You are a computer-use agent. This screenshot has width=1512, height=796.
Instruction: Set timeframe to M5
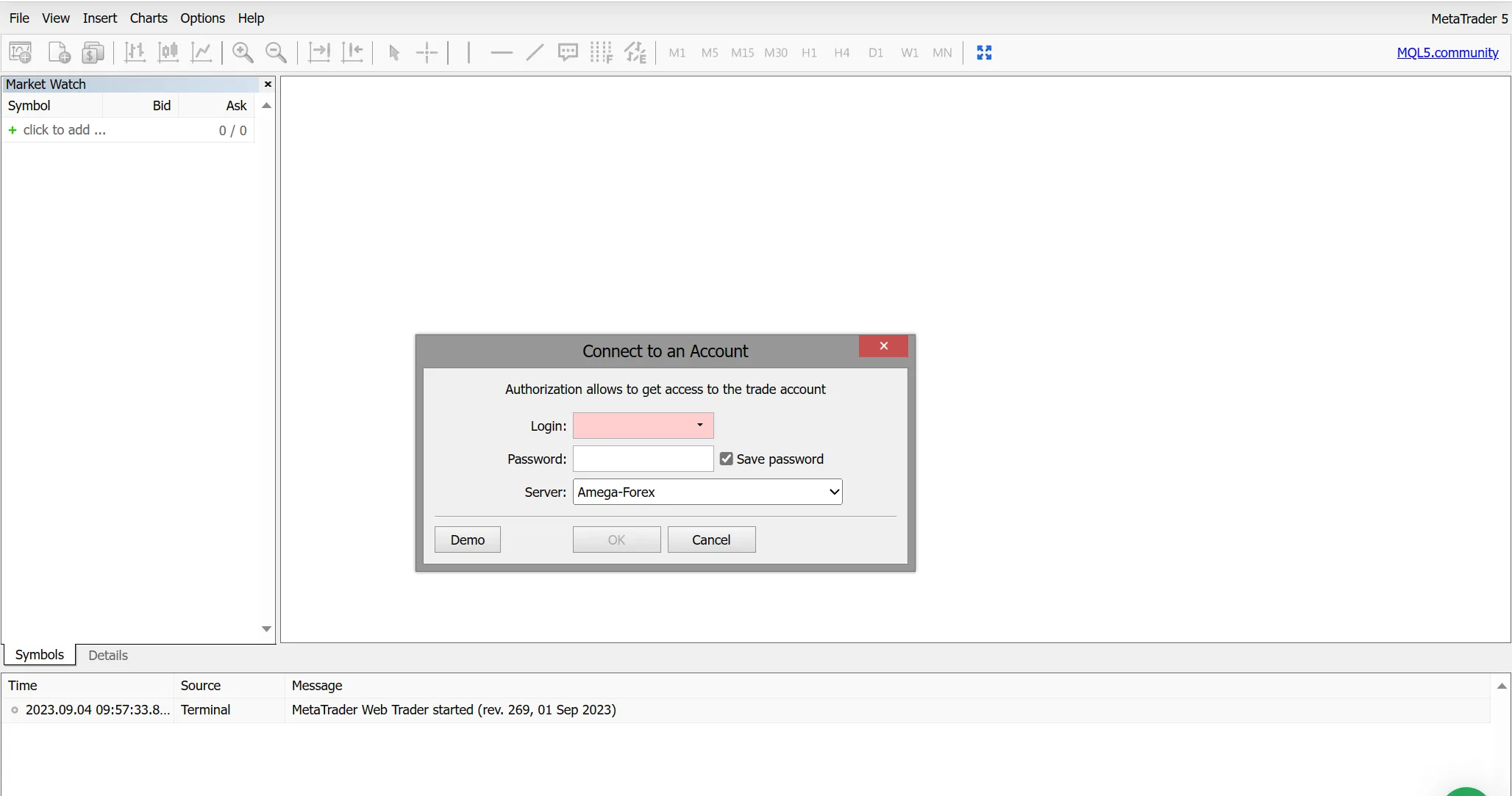710,53
